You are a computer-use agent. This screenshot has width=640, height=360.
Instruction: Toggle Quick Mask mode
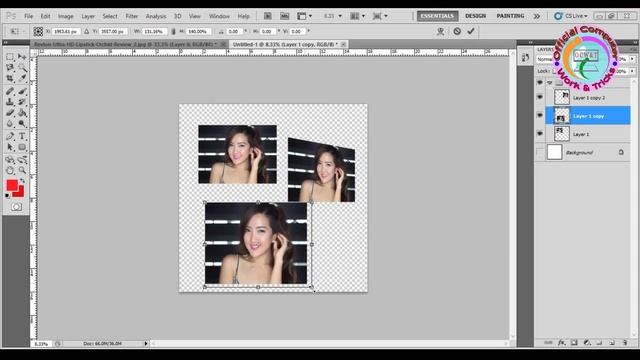coord(16,207)
